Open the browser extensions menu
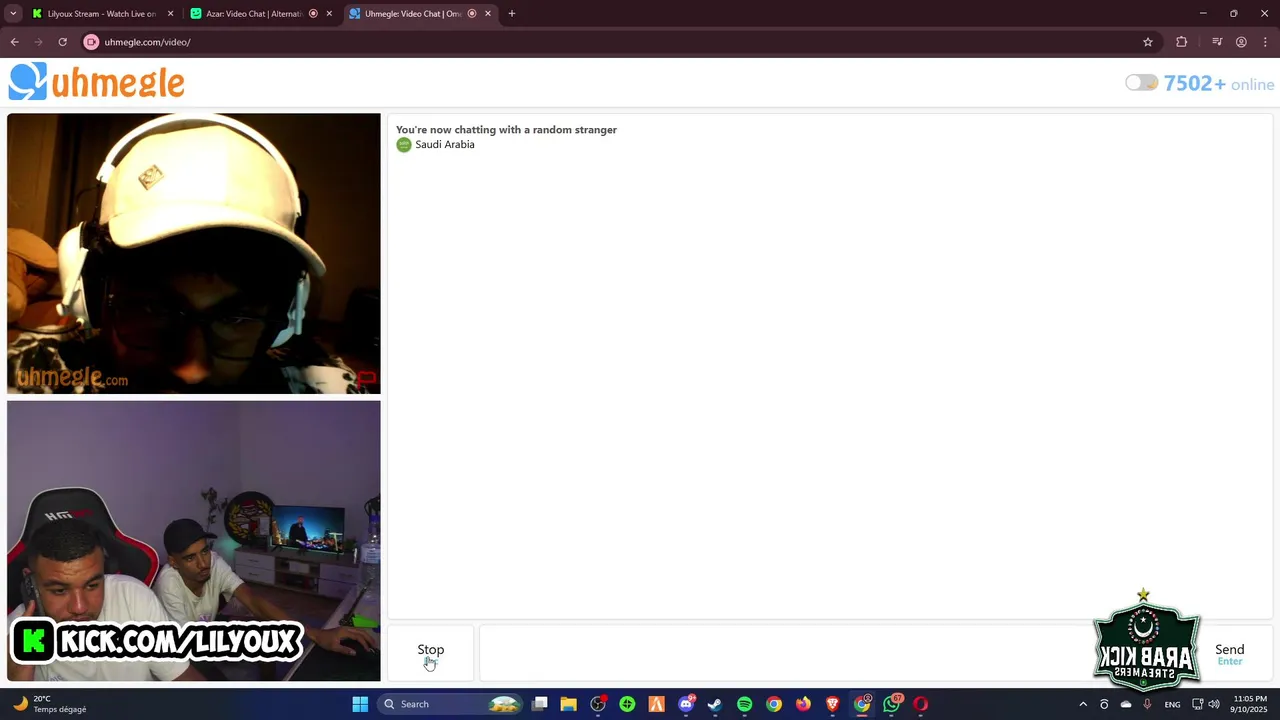1280x720 pixels. click(x=1182, y=42)
